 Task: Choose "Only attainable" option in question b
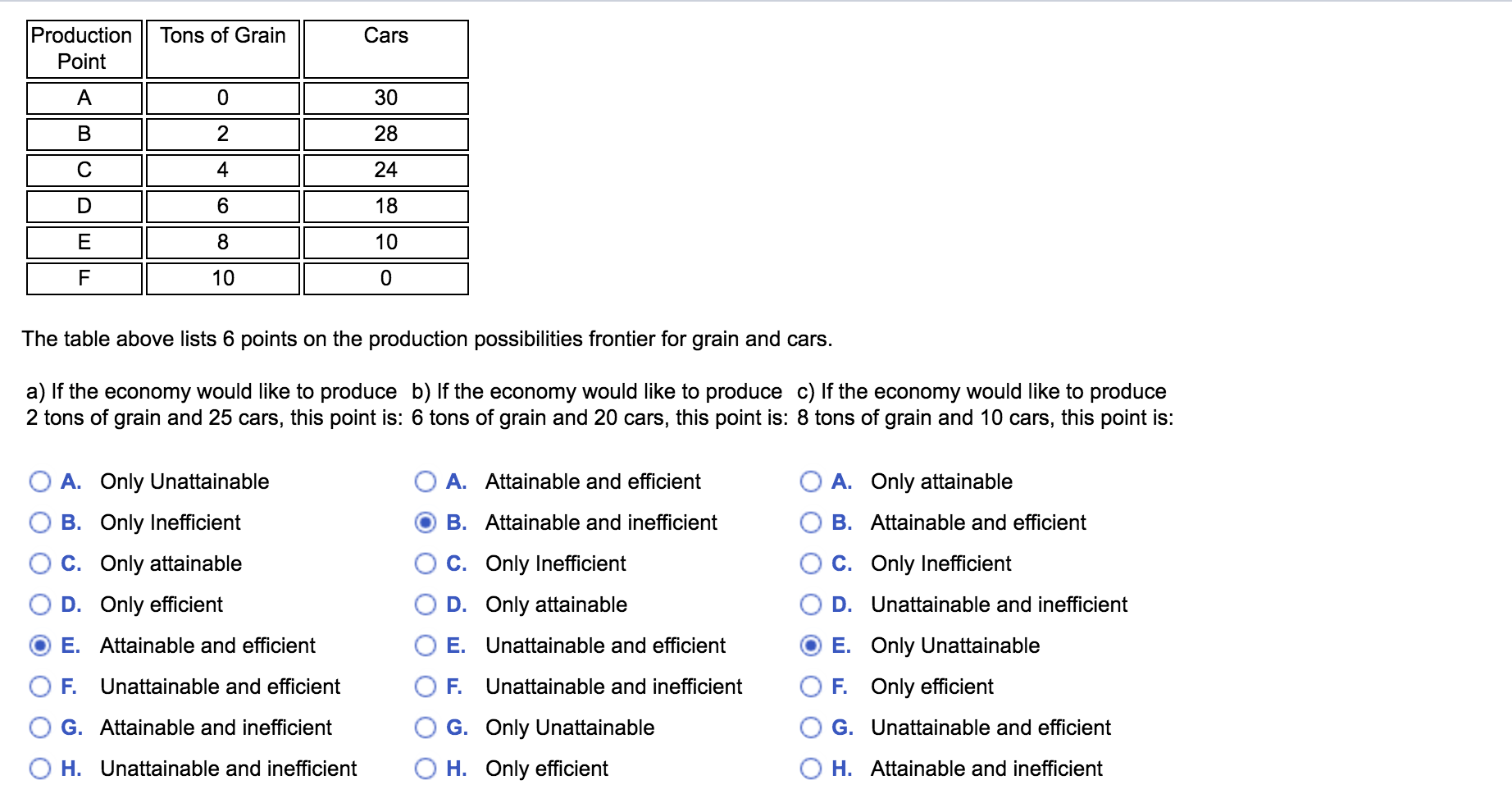coord(426,604)
